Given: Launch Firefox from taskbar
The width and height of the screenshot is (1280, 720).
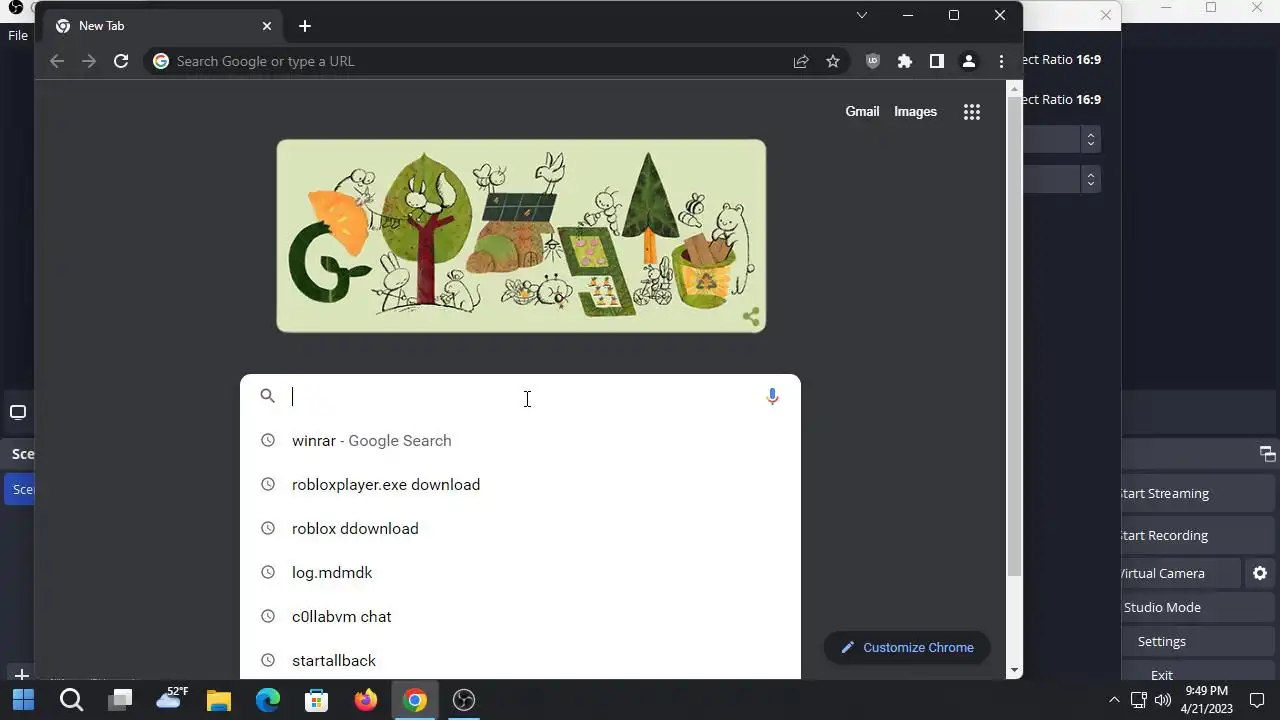Looking at the screenshot, I should pyautogui.click(x=366, y=700).
